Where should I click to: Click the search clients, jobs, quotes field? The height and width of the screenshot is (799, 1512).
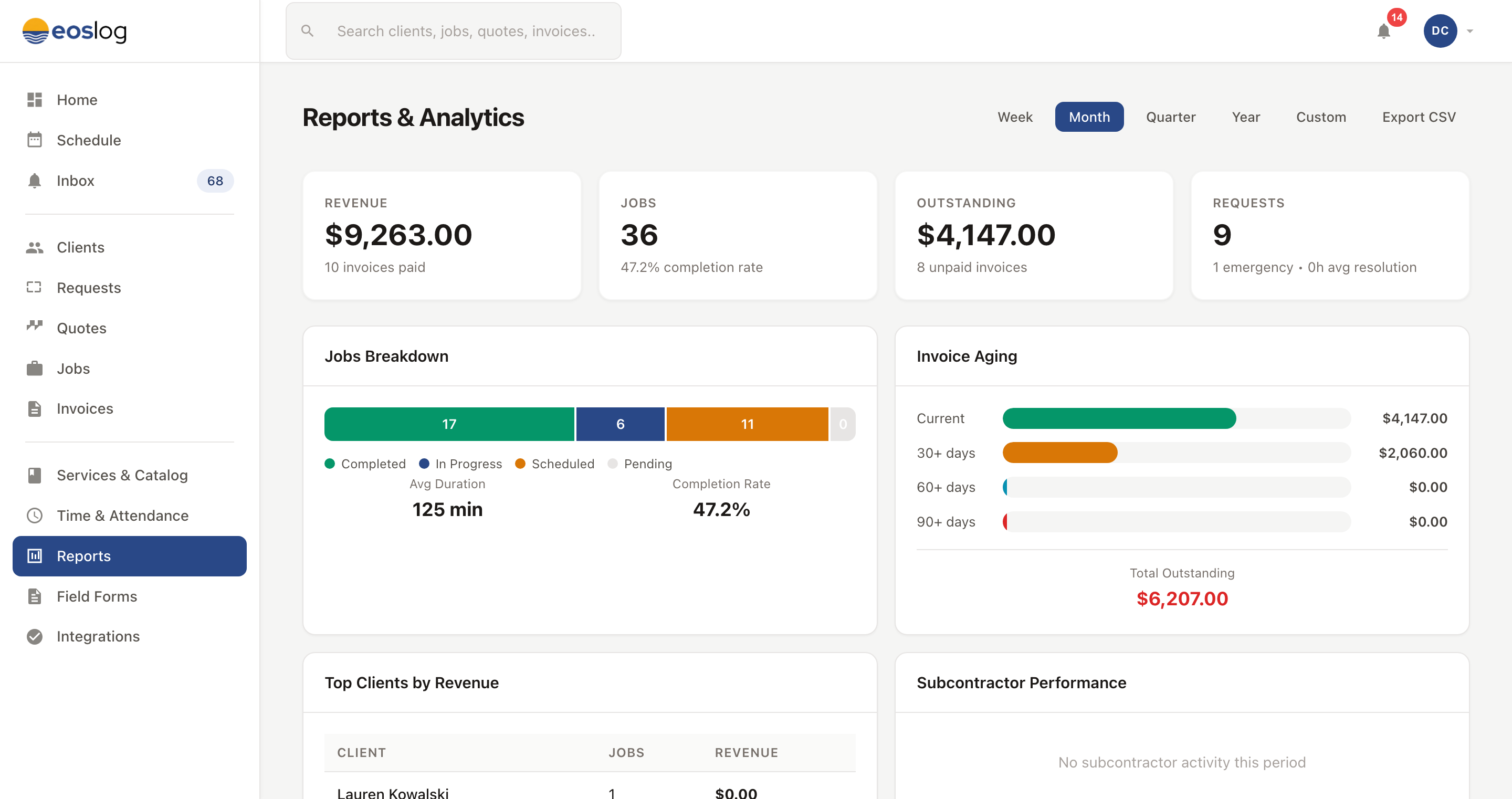tap(453, 31)
